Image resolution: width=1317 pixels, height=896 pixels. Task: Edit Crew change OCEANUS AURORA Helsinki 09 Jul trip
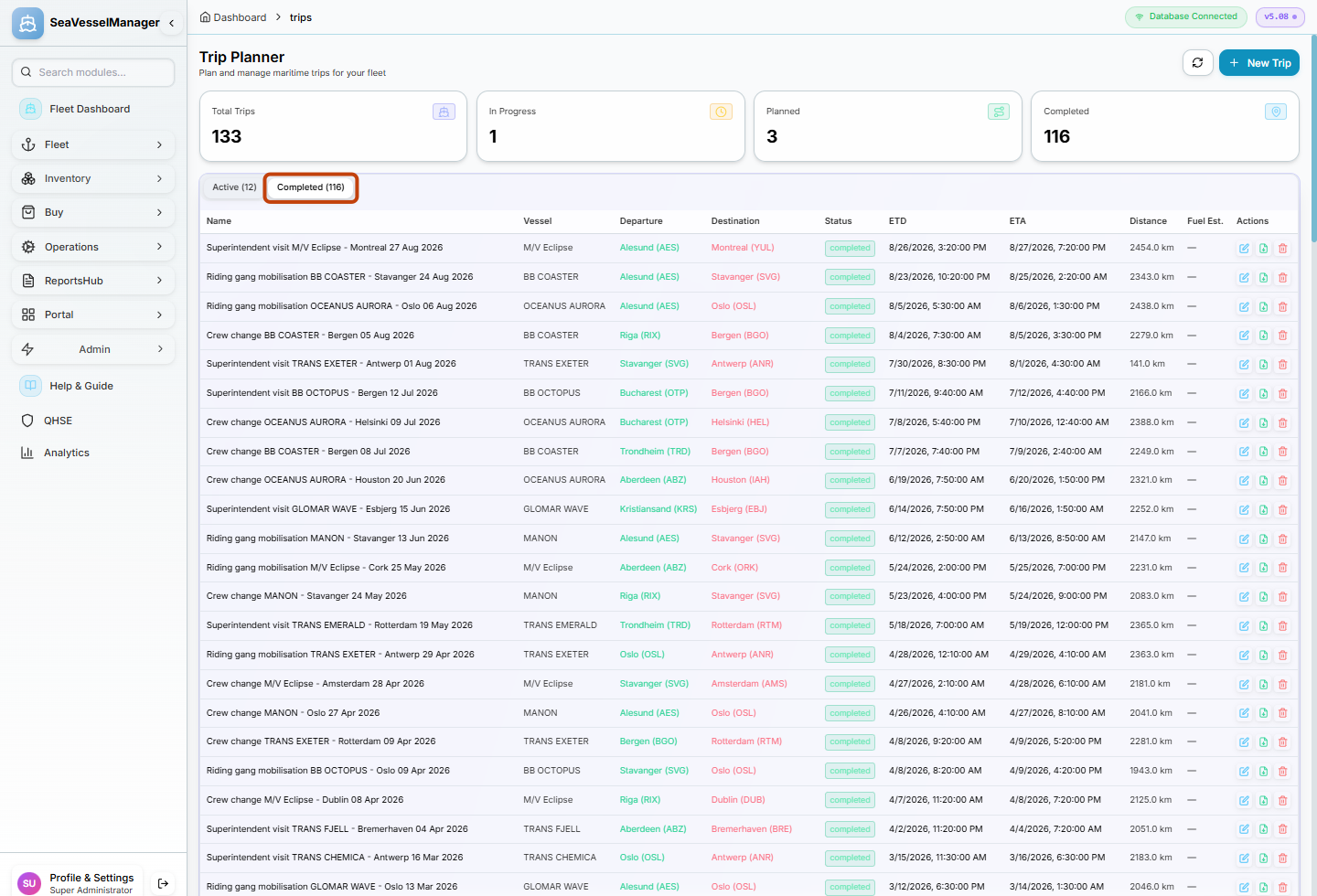point(1244,423)
